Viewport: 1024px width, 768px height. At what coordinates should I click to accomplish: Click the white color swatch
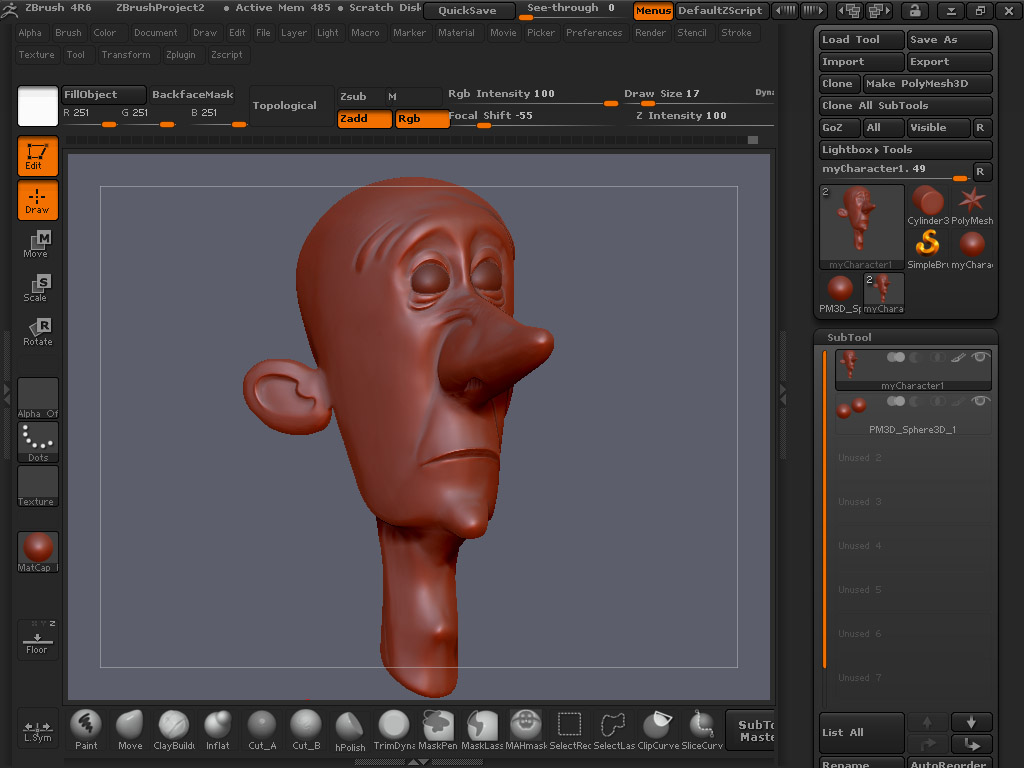click(x=38, y=106)
